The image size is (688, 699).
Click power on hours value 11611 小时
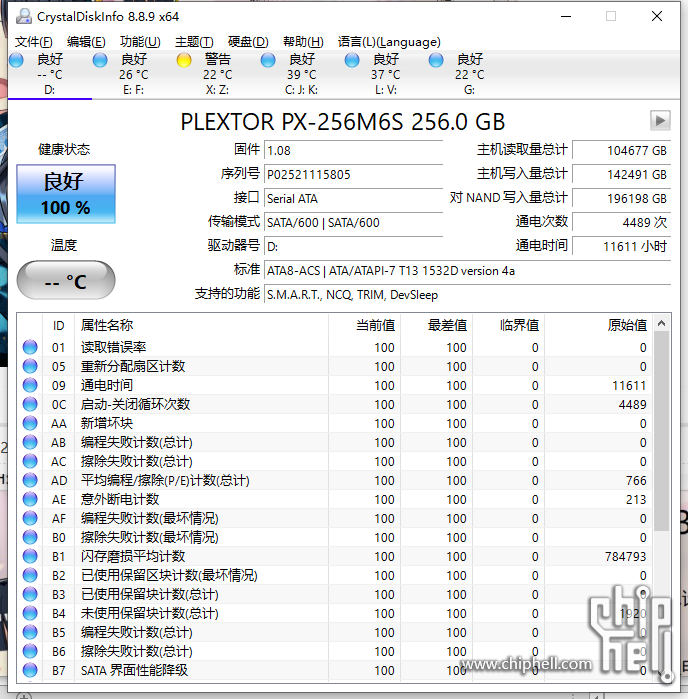point(622,247)
